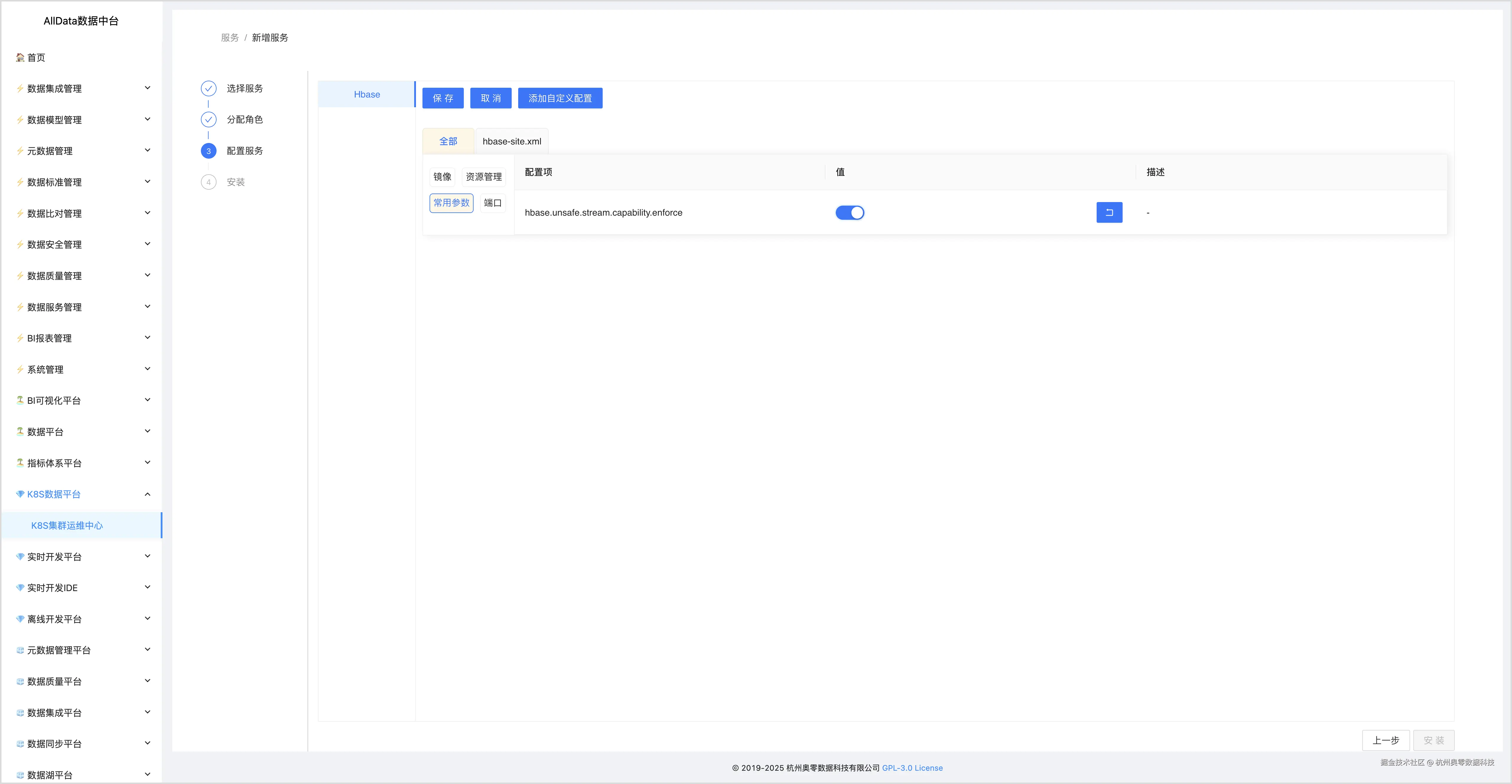Switch to the hbase-site.xml tab

tap(512, 141)
